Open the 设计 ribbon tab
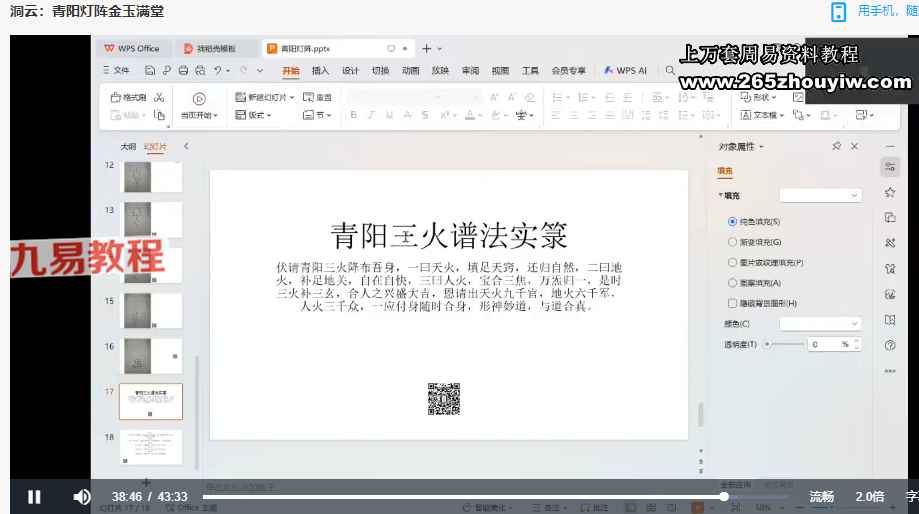Image resolution: width=919 pixels, height=514 pixels. coord(350,71)
